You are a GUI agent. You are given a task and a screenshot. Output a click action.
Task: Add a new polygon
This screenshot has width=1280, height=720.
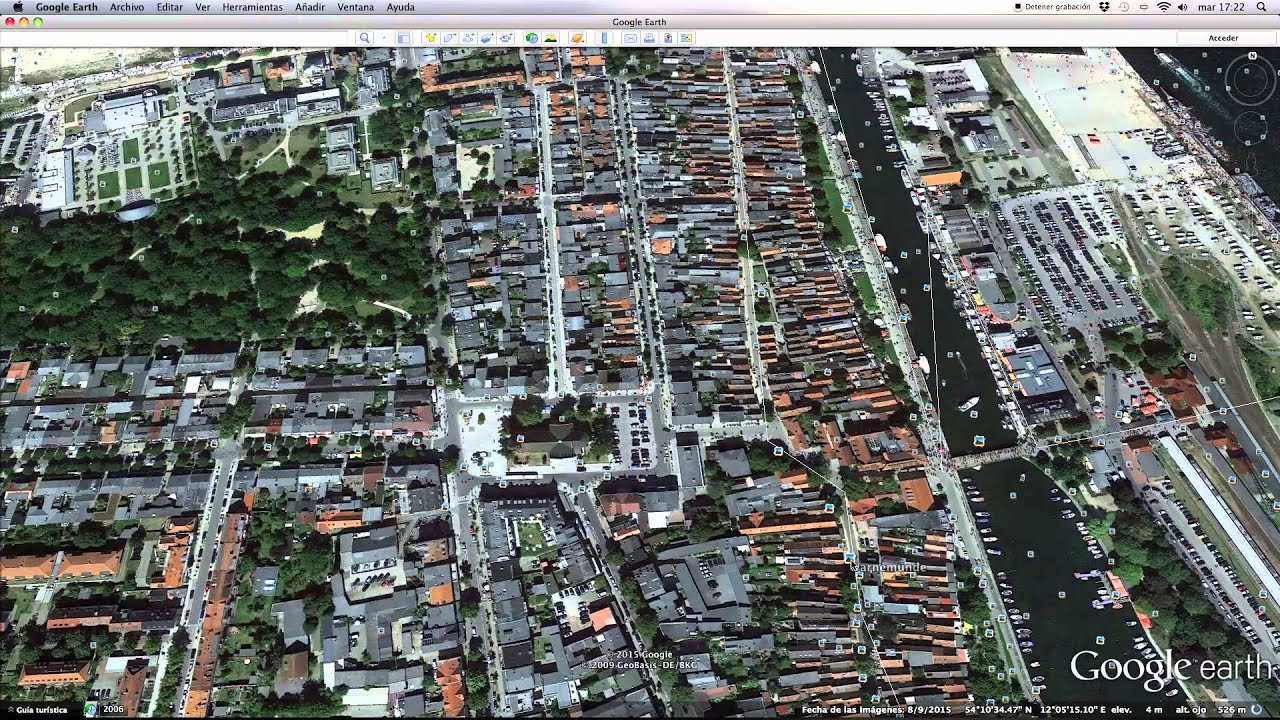tap(450, 38)
